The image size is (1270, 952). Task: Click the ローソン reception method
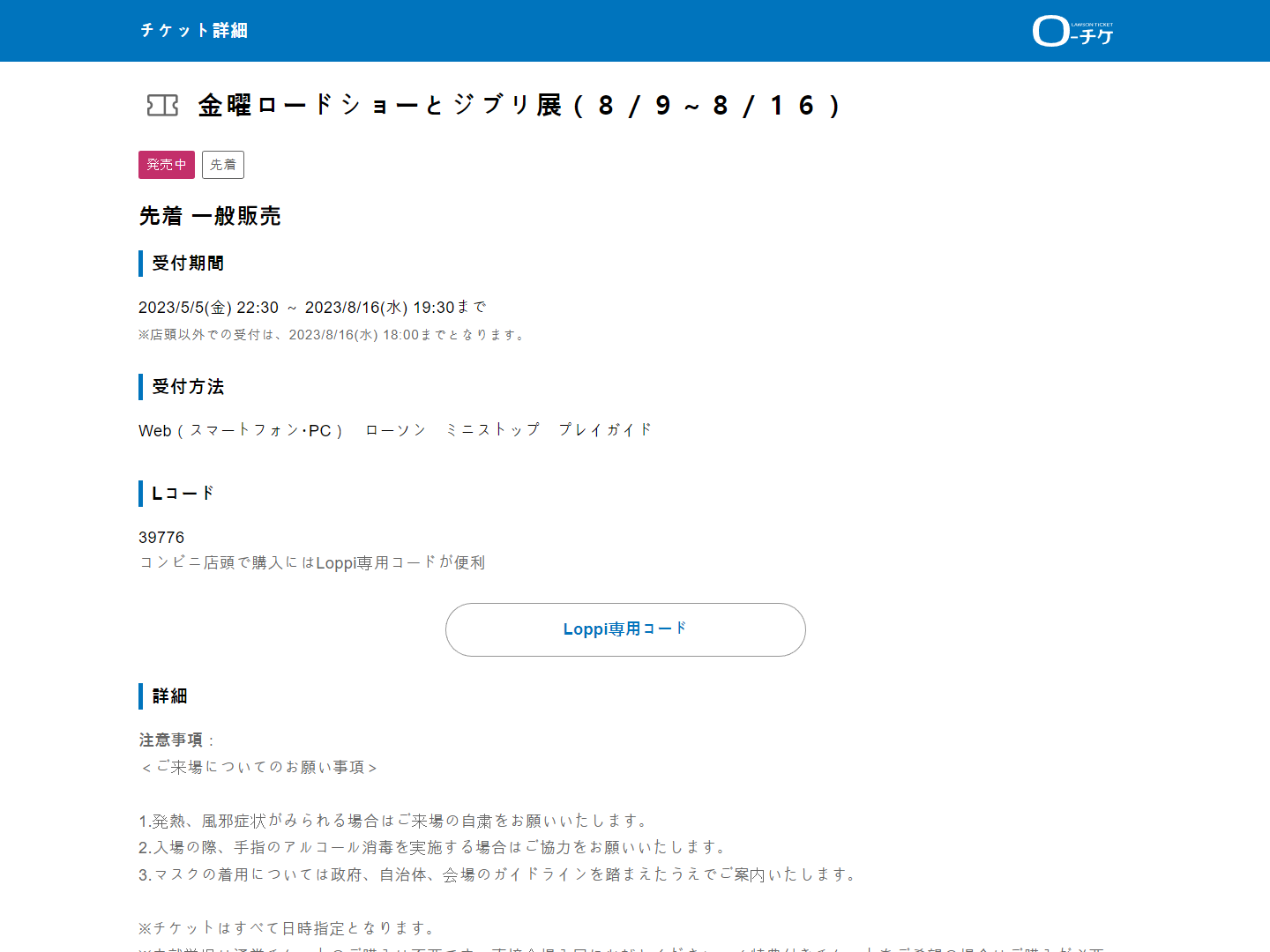(x=396, y=430)
